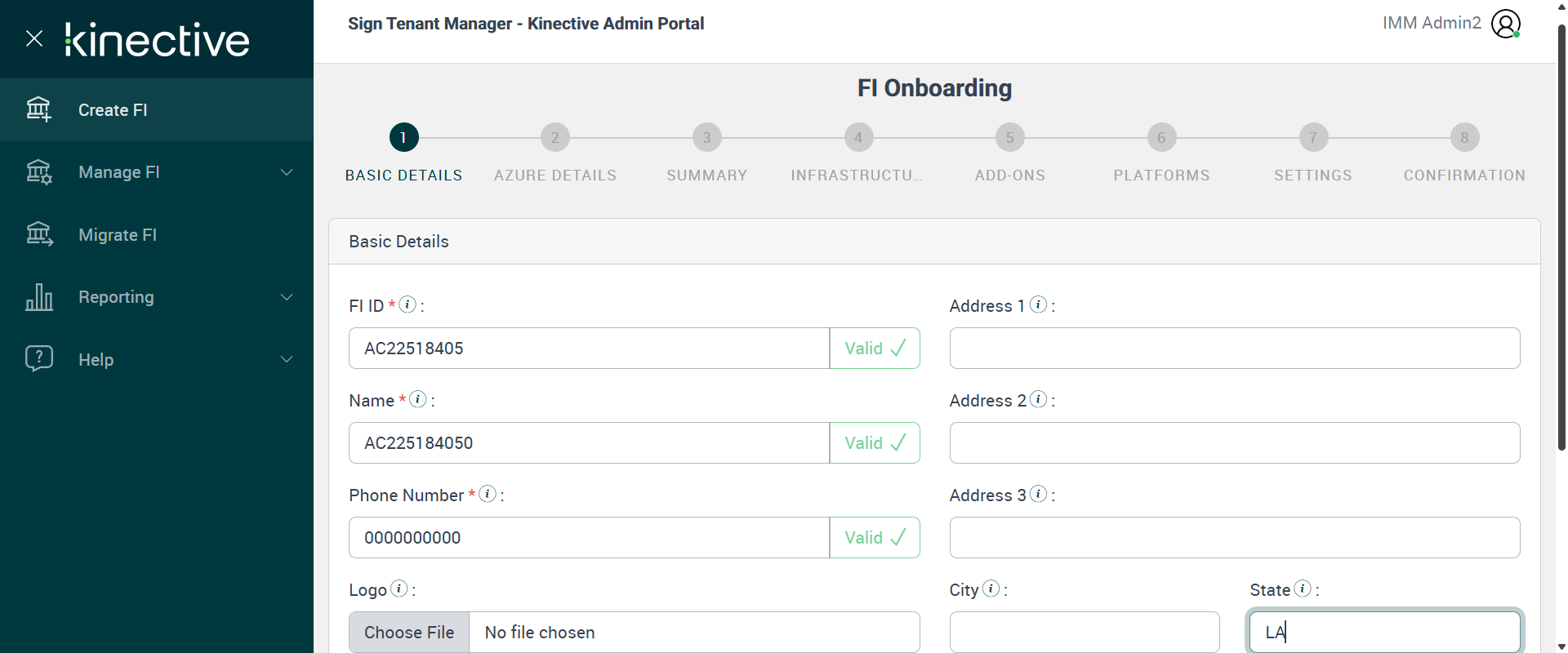Image resolution: width=1568 pixels, height=653 pixels.
Task: Click the FI ID info icon
Action: [x=408, y=304]
